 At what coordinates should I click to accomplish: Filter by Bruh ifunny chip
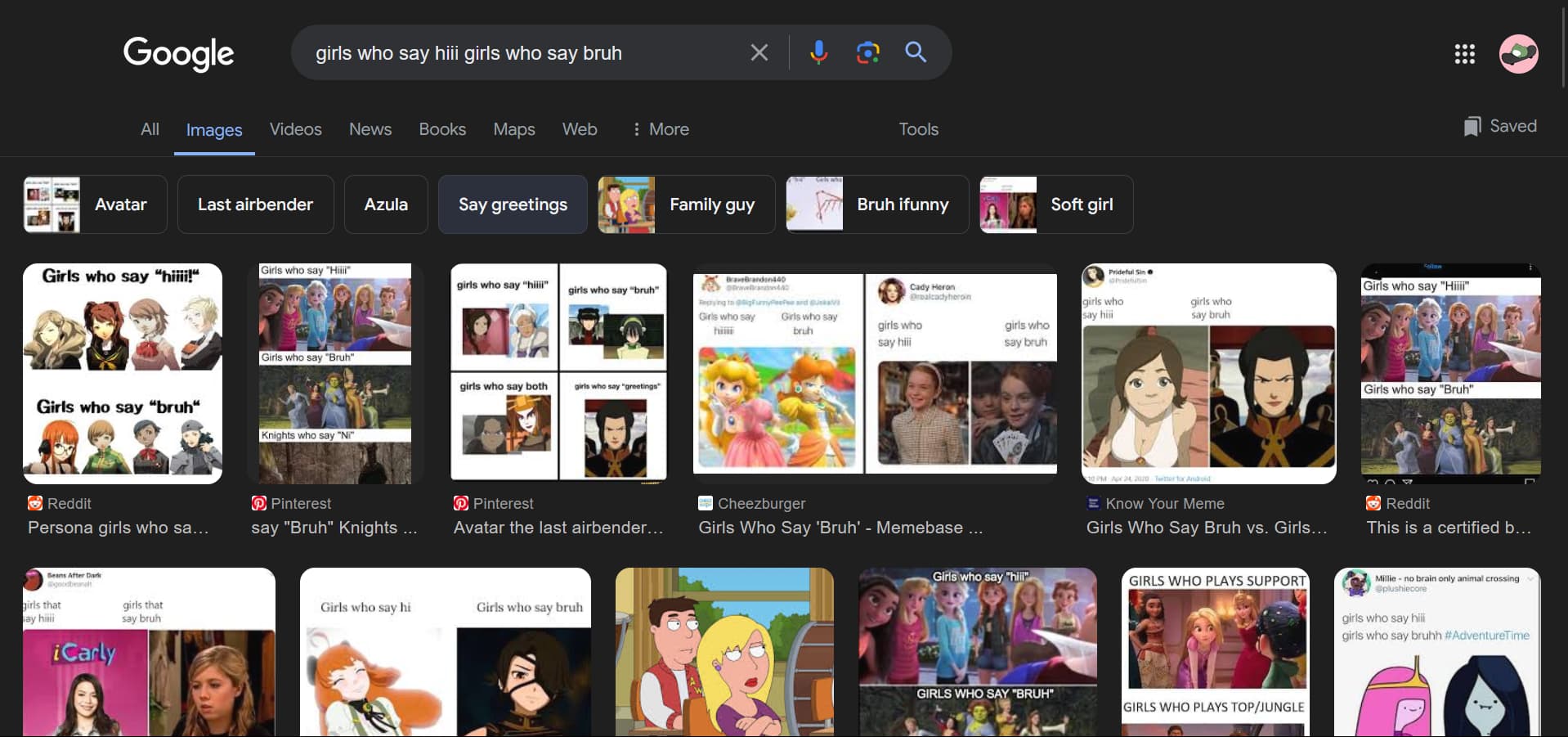point(877,204)
